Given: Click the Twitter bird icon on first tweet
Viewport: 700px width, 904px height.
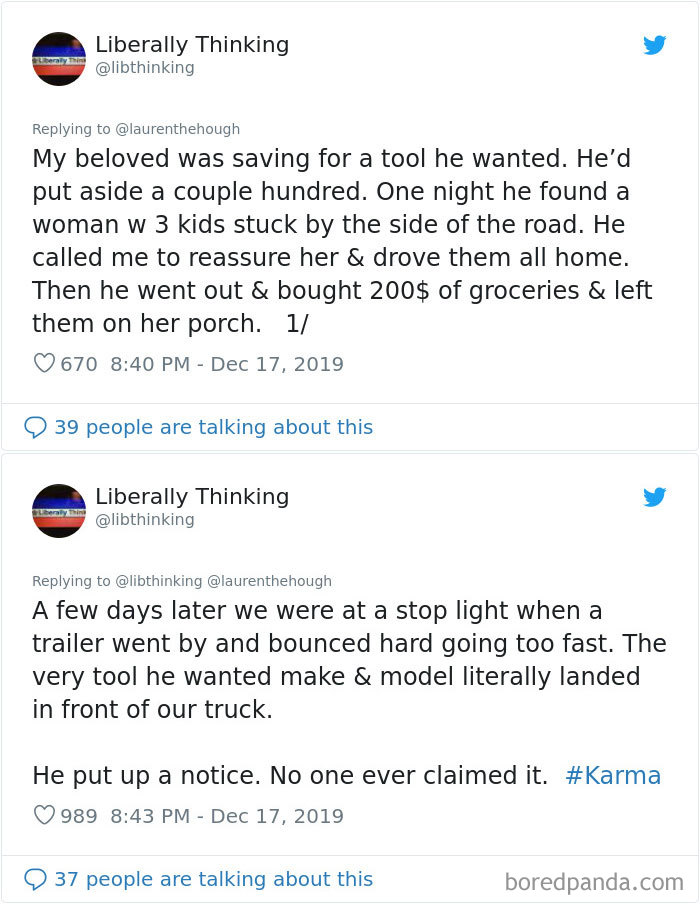Looking at the screenshot, I should [656, 45].
